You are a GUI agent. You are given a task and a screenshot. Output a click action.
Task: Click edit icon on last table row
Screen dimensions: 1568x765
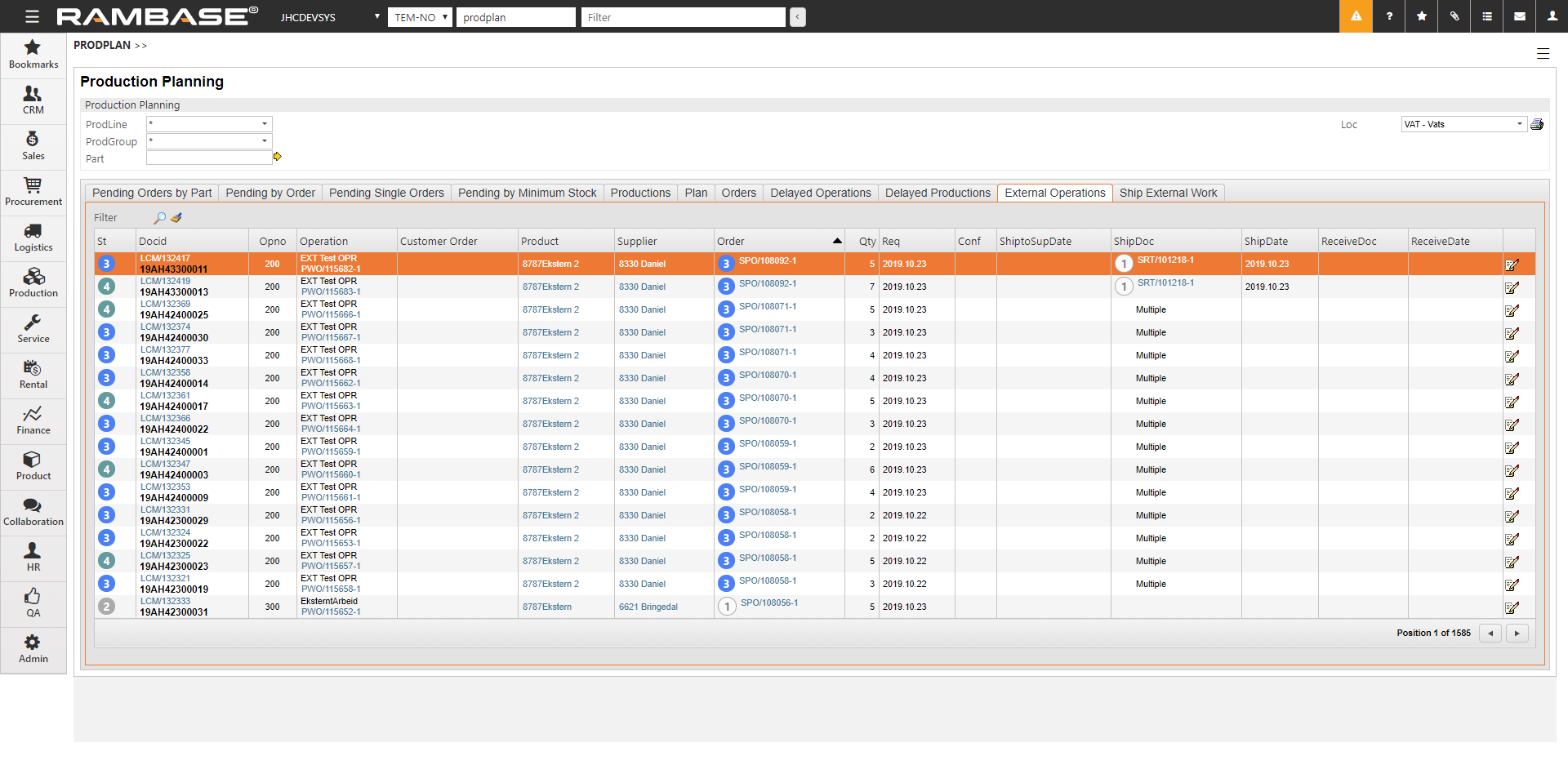pos(1512,607)
